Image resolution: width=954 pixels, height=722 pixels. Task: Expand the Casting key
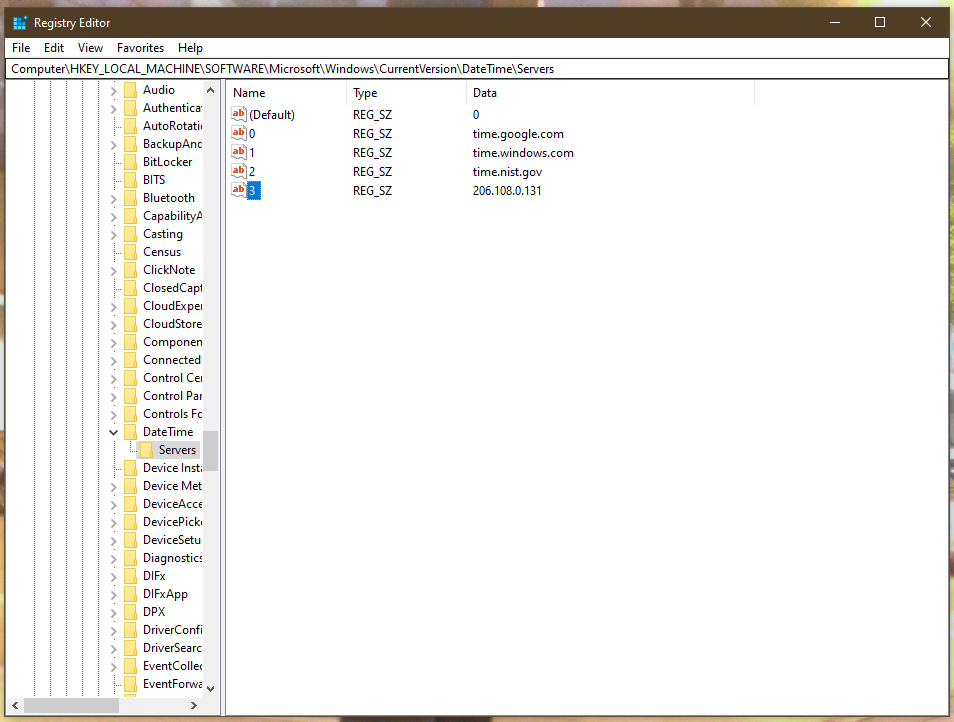[114, 233]
